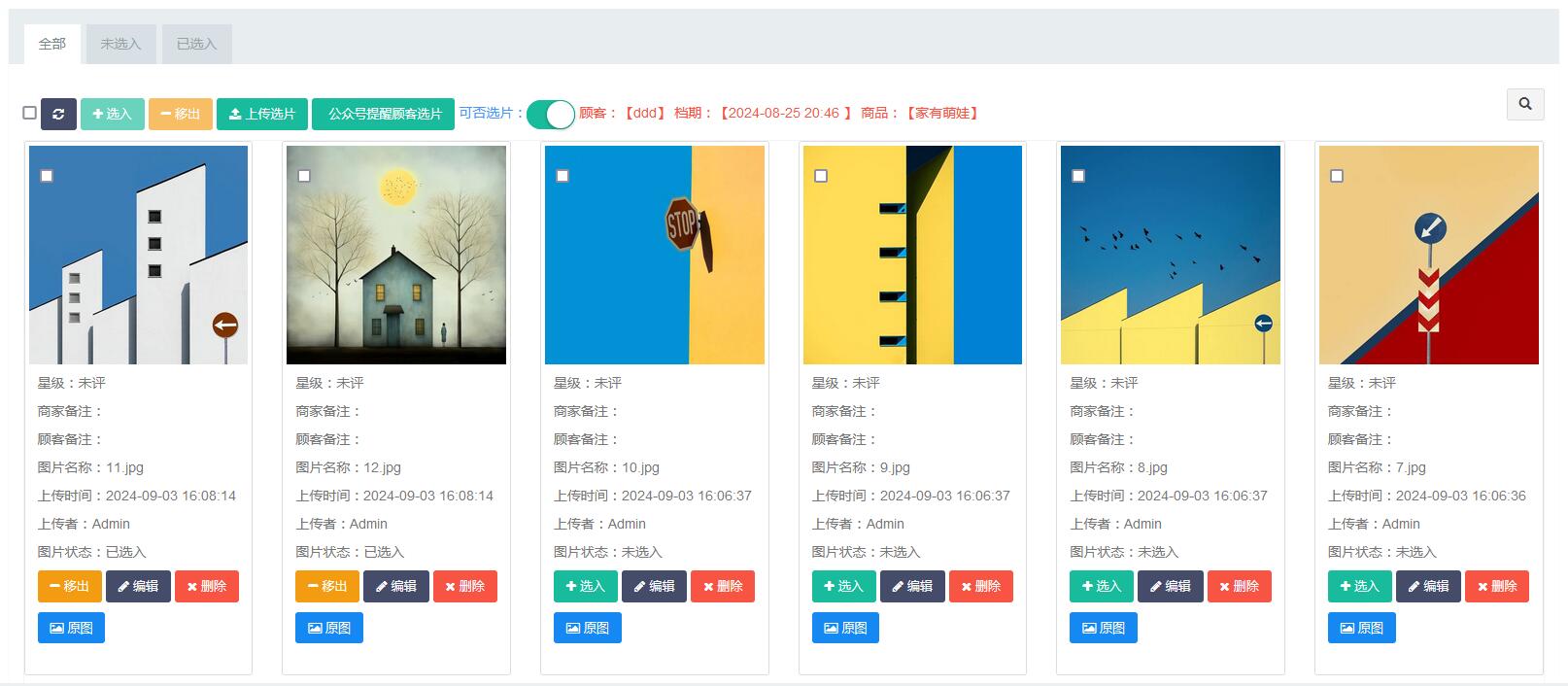Delete the 10.jpg photo with 删除
Screen dimensions: 1568x686
click(722, 586)
